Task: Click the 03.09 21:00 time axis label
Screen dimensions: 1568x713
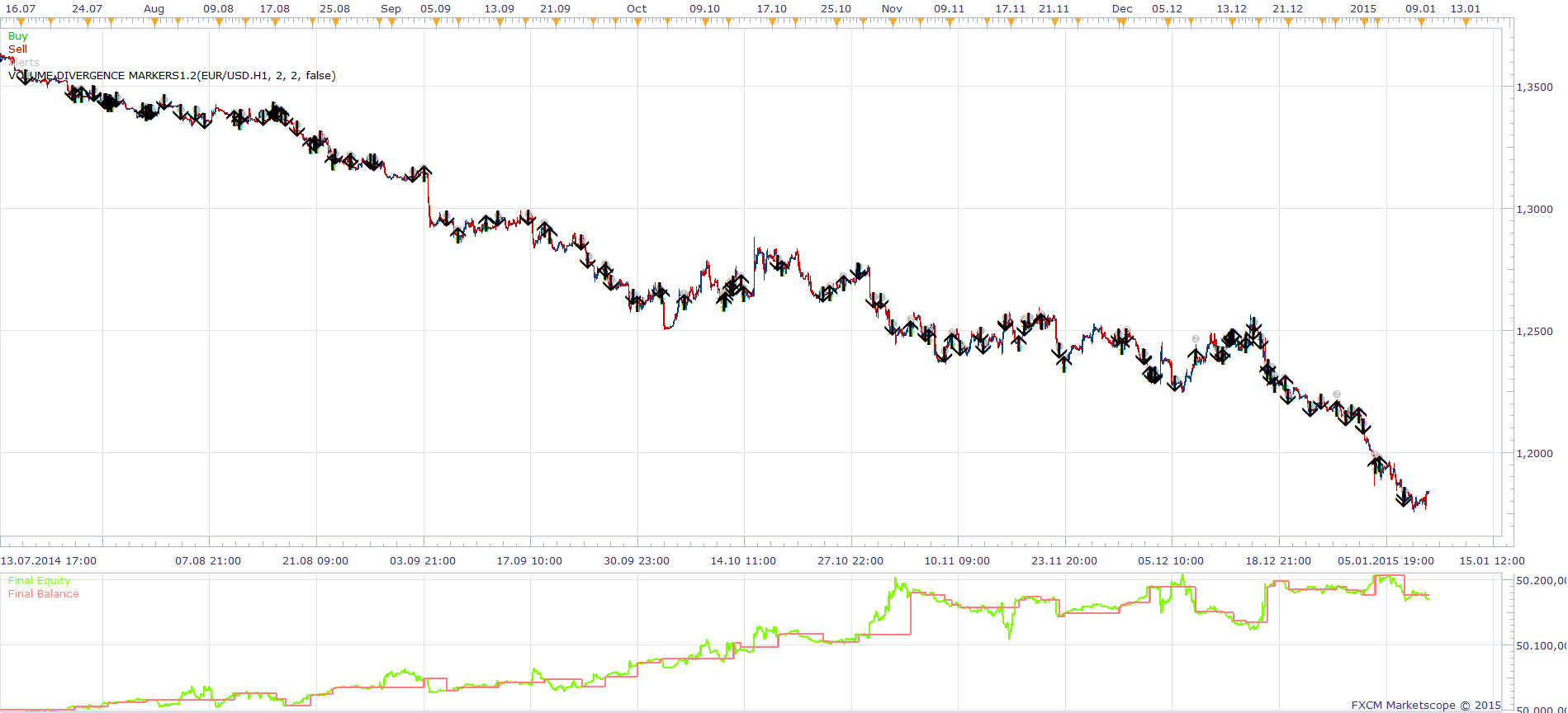Action: (423, 561)
